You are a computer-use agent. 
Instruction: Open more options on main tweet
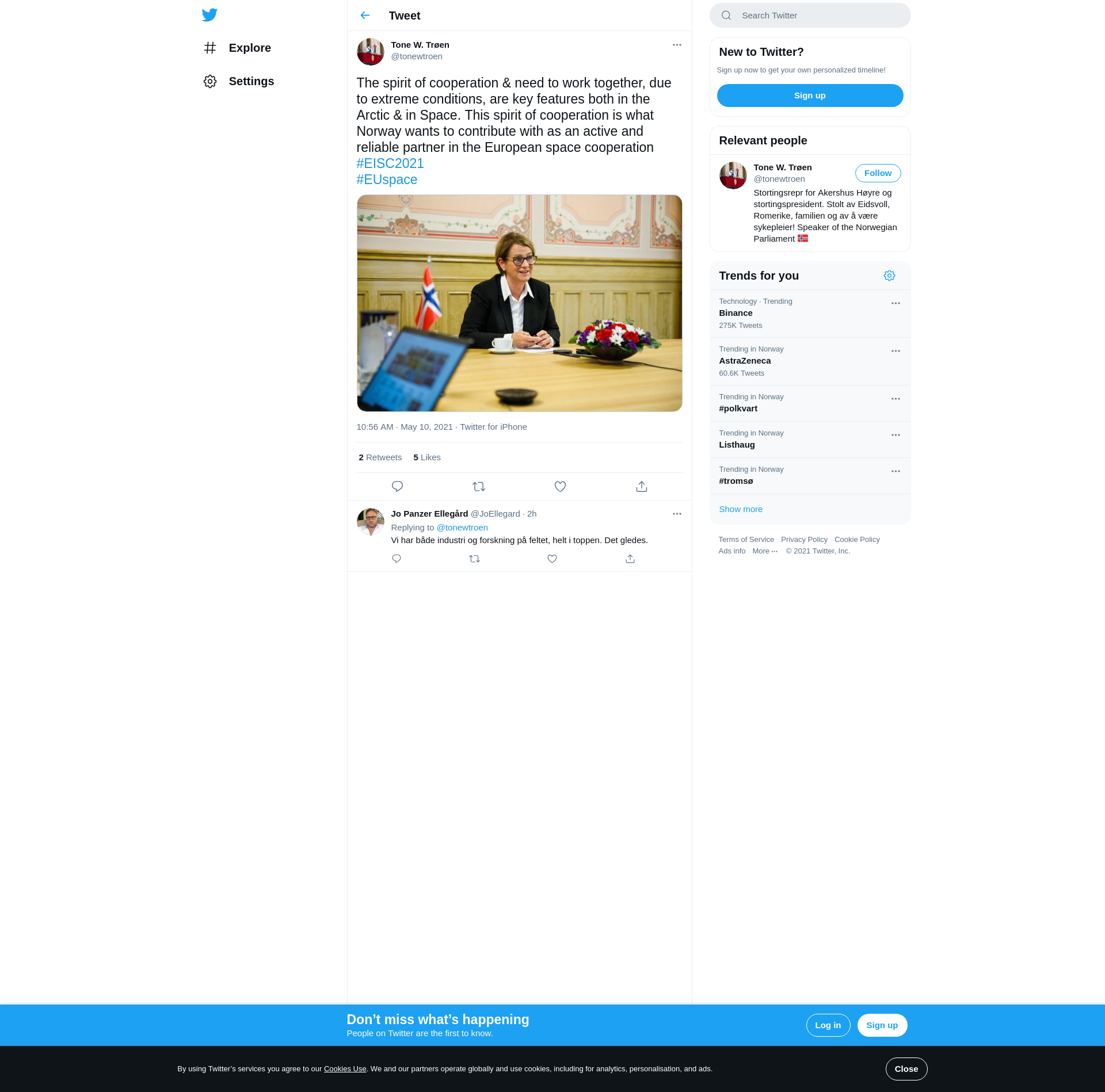(x=677, y=45)
